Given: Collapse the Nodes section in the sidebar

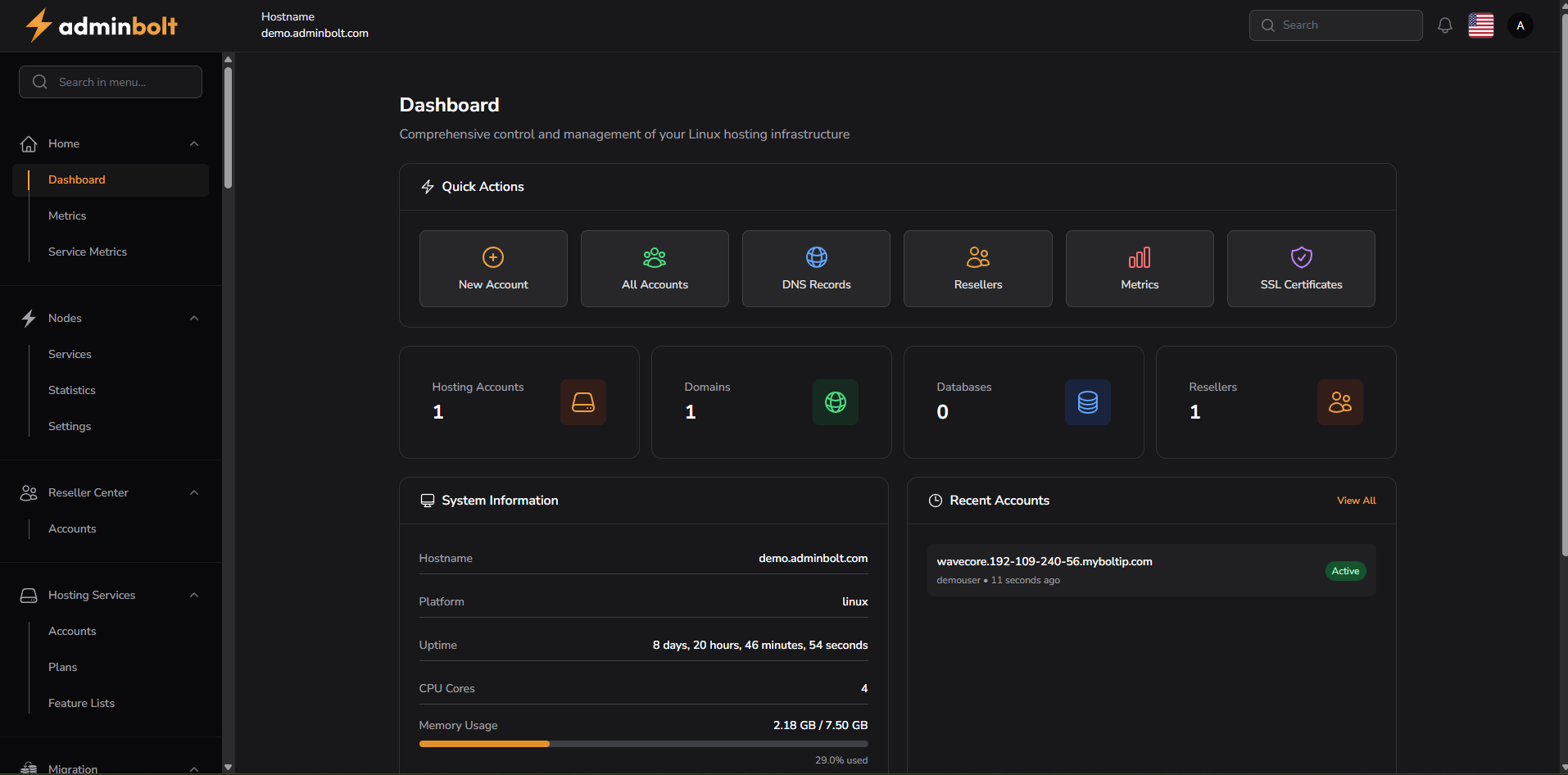Looking at the screenshot, I should pyautogui.click(x=193, y=318).
